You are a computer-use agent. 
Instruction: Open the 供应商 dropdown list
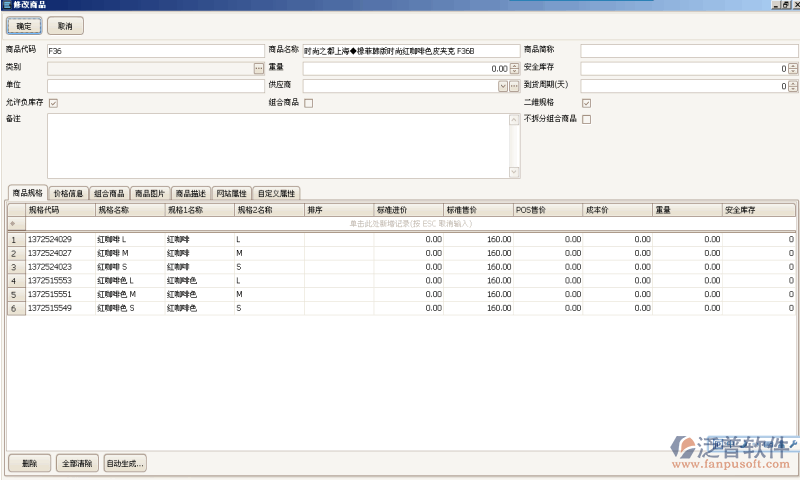[502, 86]
